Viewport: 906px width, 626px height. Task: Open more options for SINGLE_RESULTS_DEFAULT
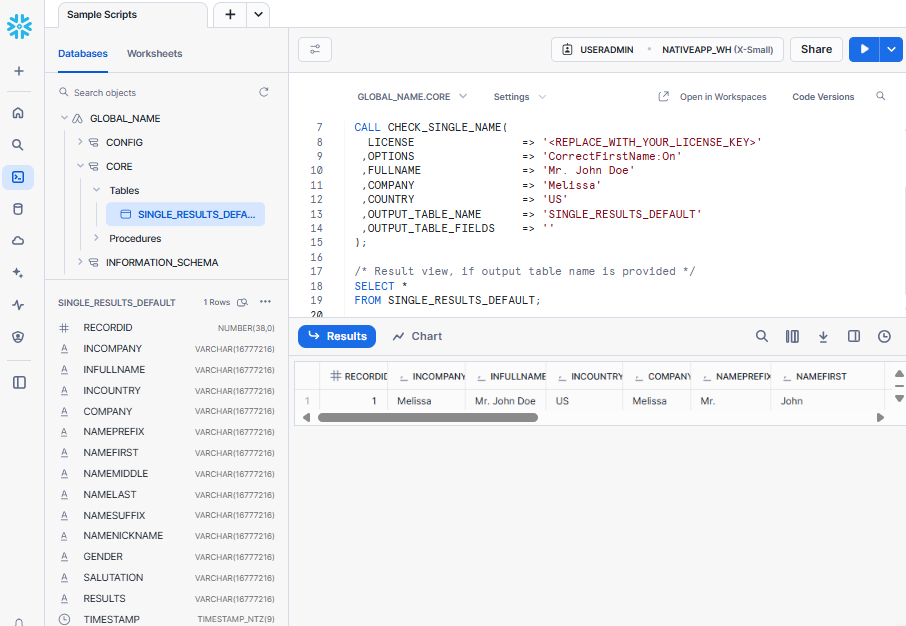[x=265, y=301]
